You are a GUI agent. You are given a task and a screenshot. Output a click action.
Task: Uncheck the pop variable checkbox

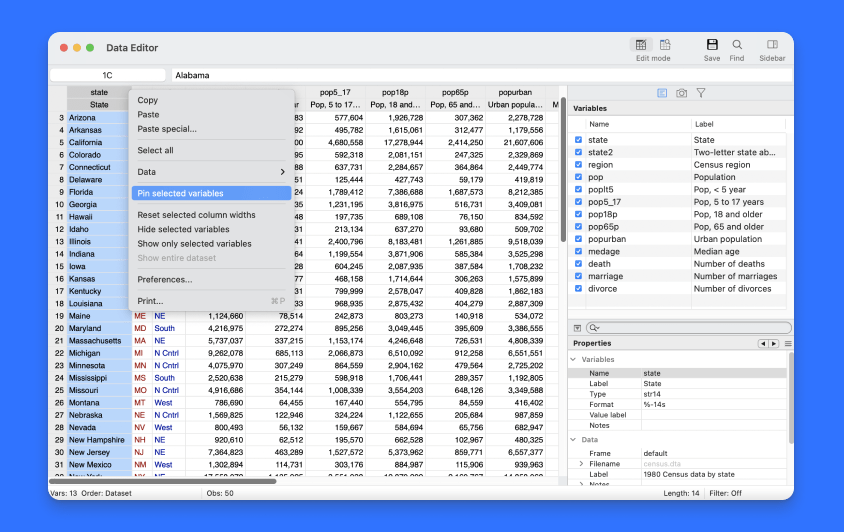click(578, 177)
